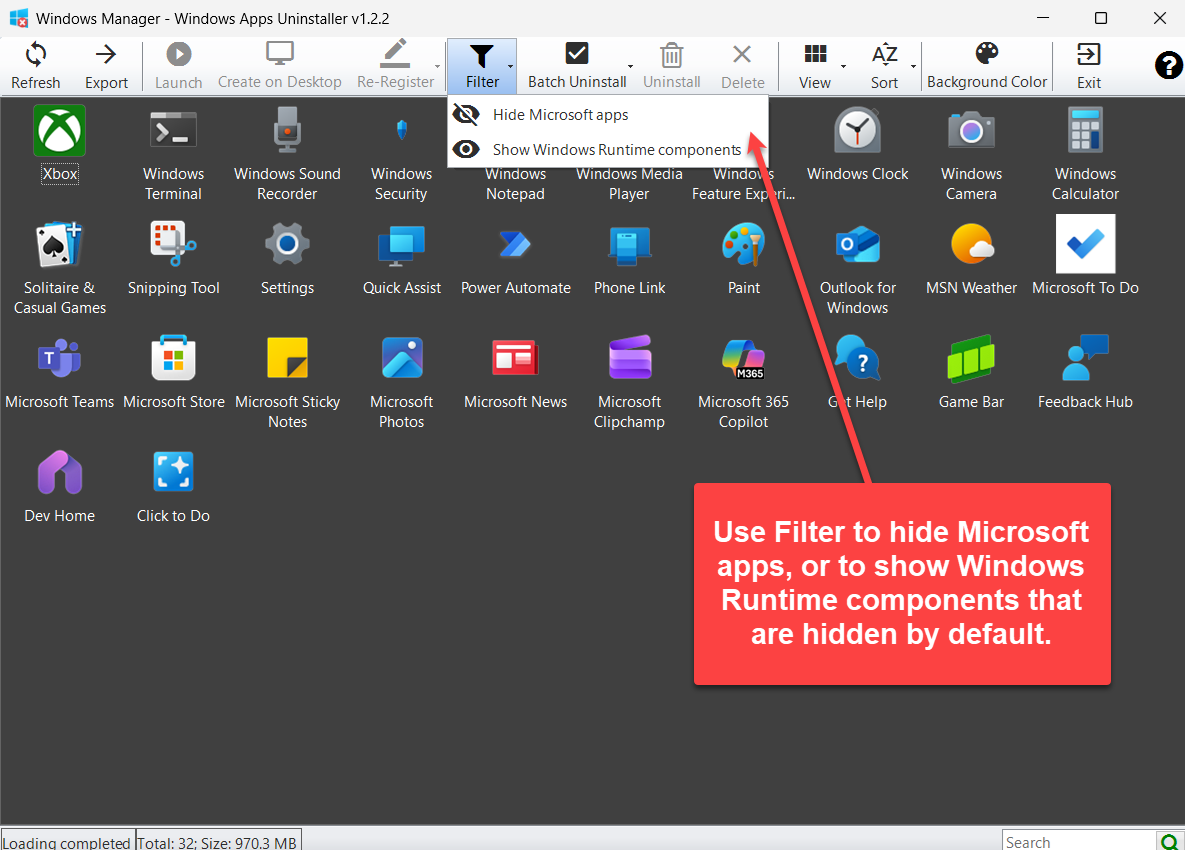Toggle Batch Uninstall mode
This screenshot has width=1185, height=850.
pos(577,66)
